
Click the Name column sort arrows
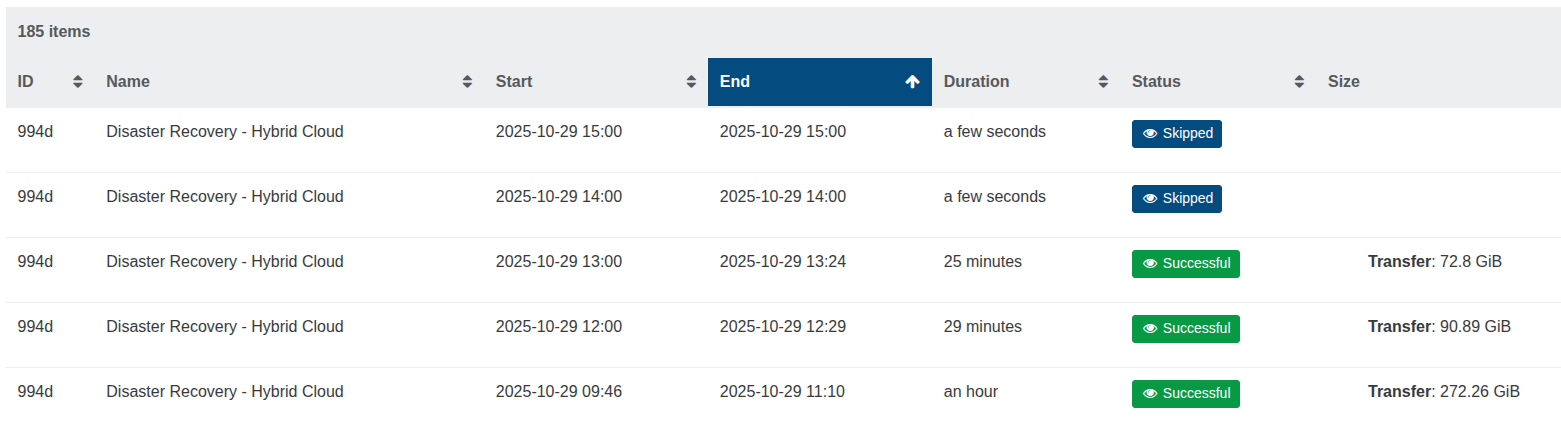tap(467, 82)
